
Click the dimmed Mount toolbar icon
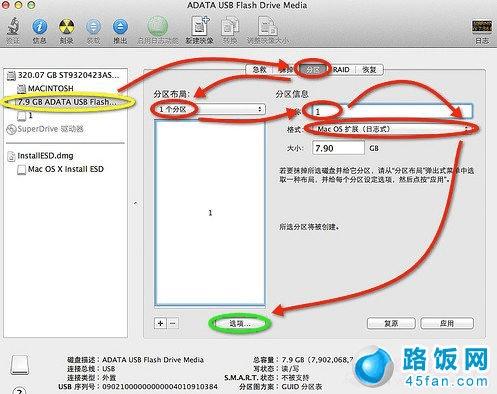[x=93, y=27]
